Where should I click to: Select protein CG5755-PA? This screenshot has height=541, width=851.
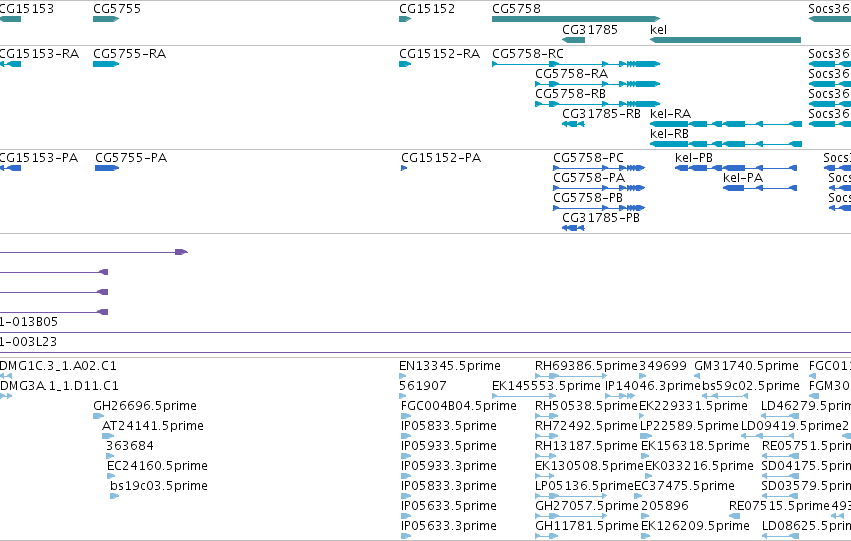click(131, 158)
